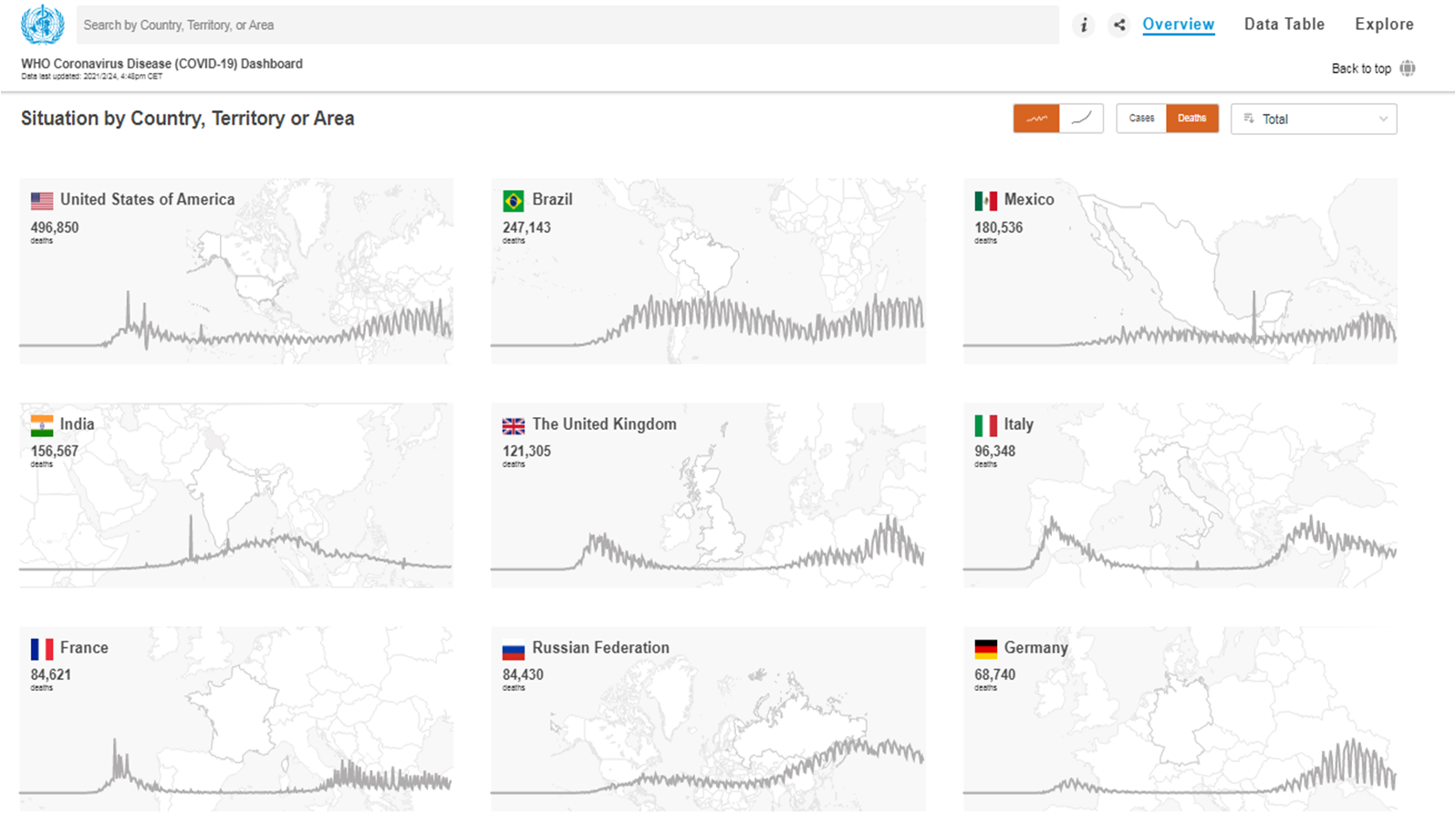Switch to cumulative curve chart view

1081,119
